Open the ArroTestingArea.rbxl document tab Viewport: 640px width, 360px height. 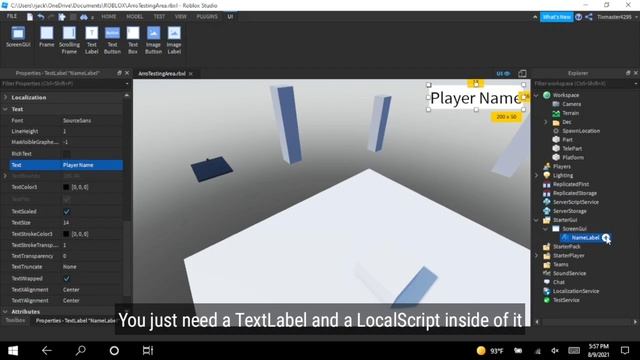coord(162,74)
